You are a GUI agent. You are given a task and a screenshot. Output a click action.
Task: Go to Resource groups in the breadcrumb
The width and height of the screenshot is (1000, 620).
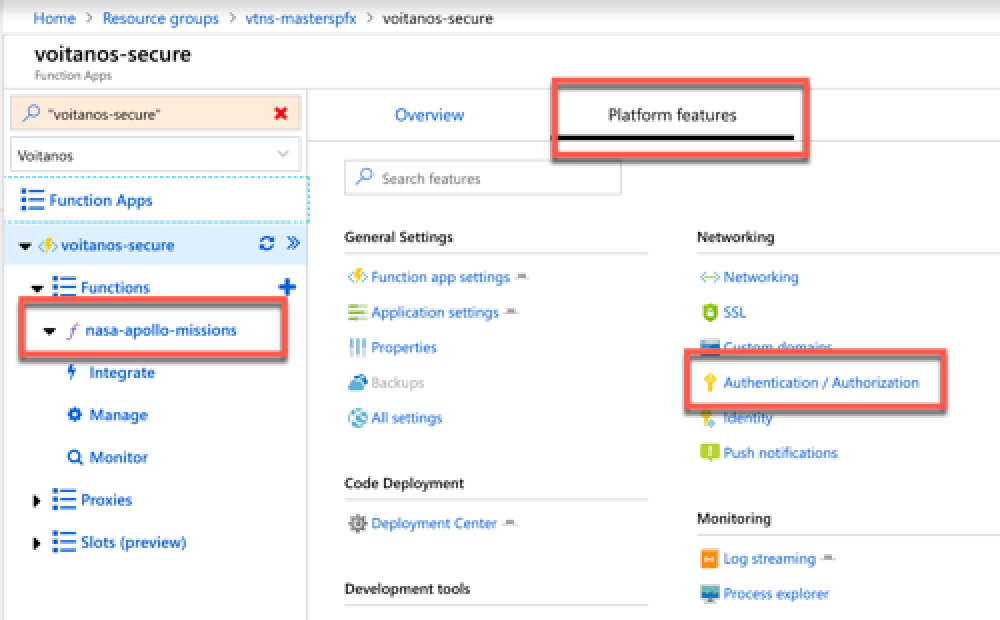tap(161, 18)
